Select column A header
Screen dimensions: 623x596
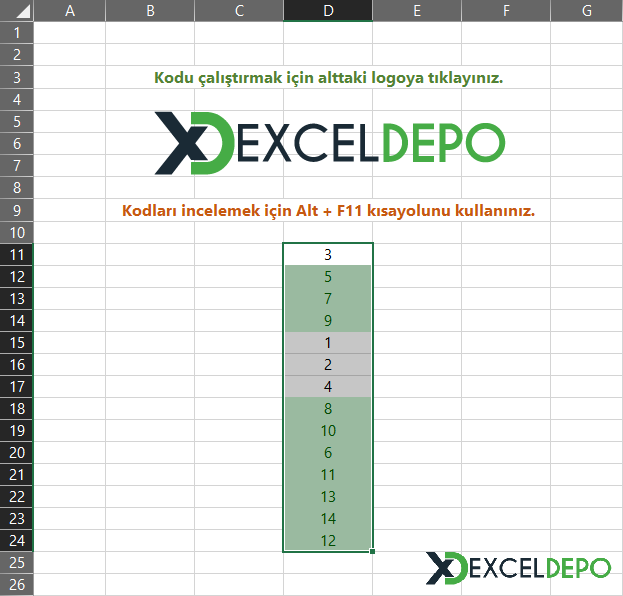[x=70, y=10]
